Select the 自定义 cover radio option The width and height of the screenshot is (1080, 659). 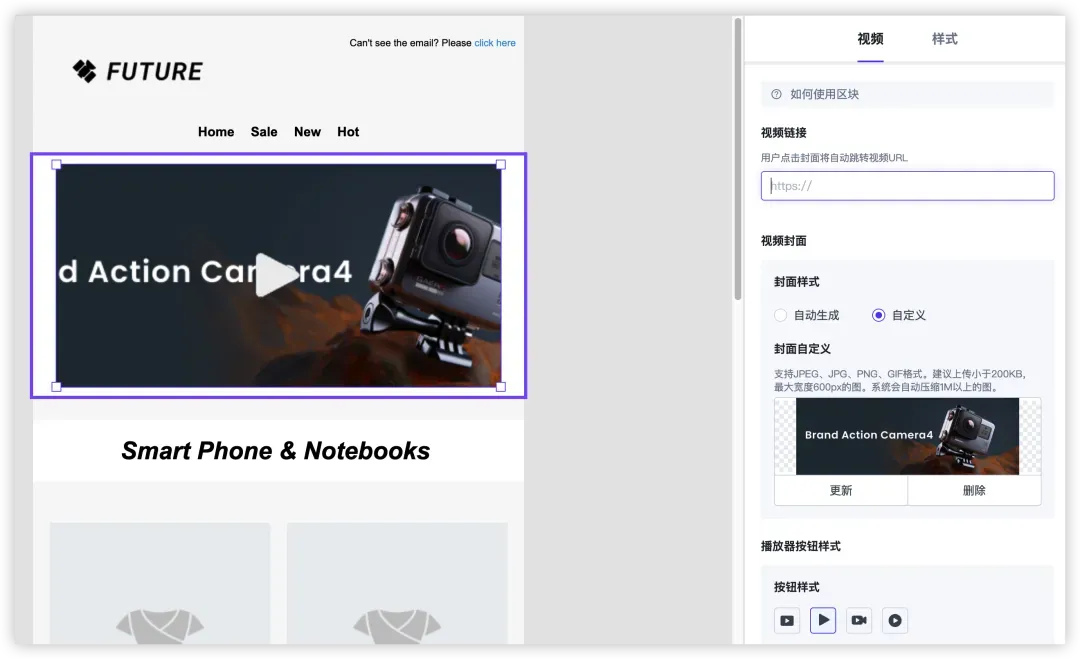click(x=879, y=315)
